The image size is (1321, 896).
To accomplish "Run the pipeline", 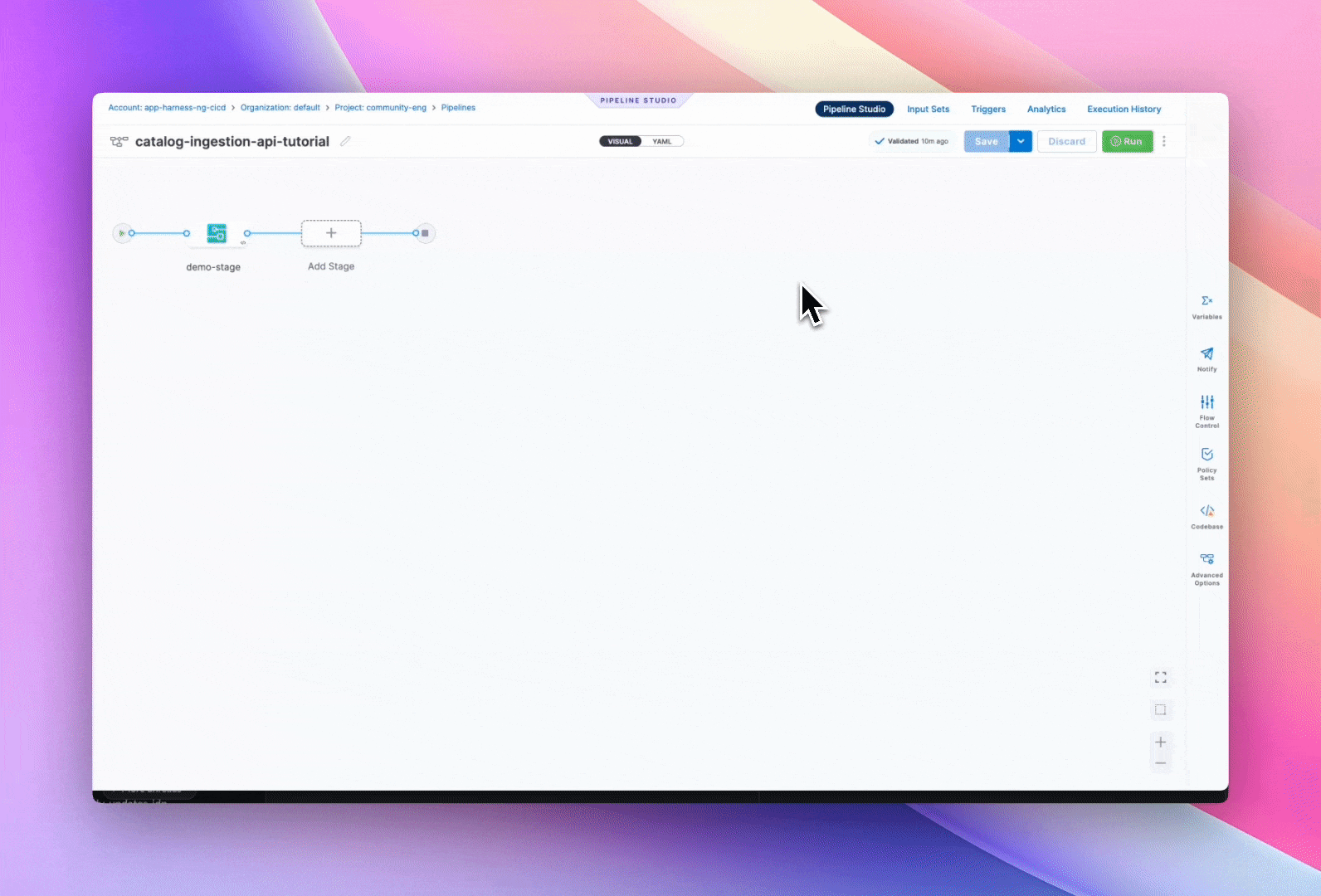I will point(1127,142).
